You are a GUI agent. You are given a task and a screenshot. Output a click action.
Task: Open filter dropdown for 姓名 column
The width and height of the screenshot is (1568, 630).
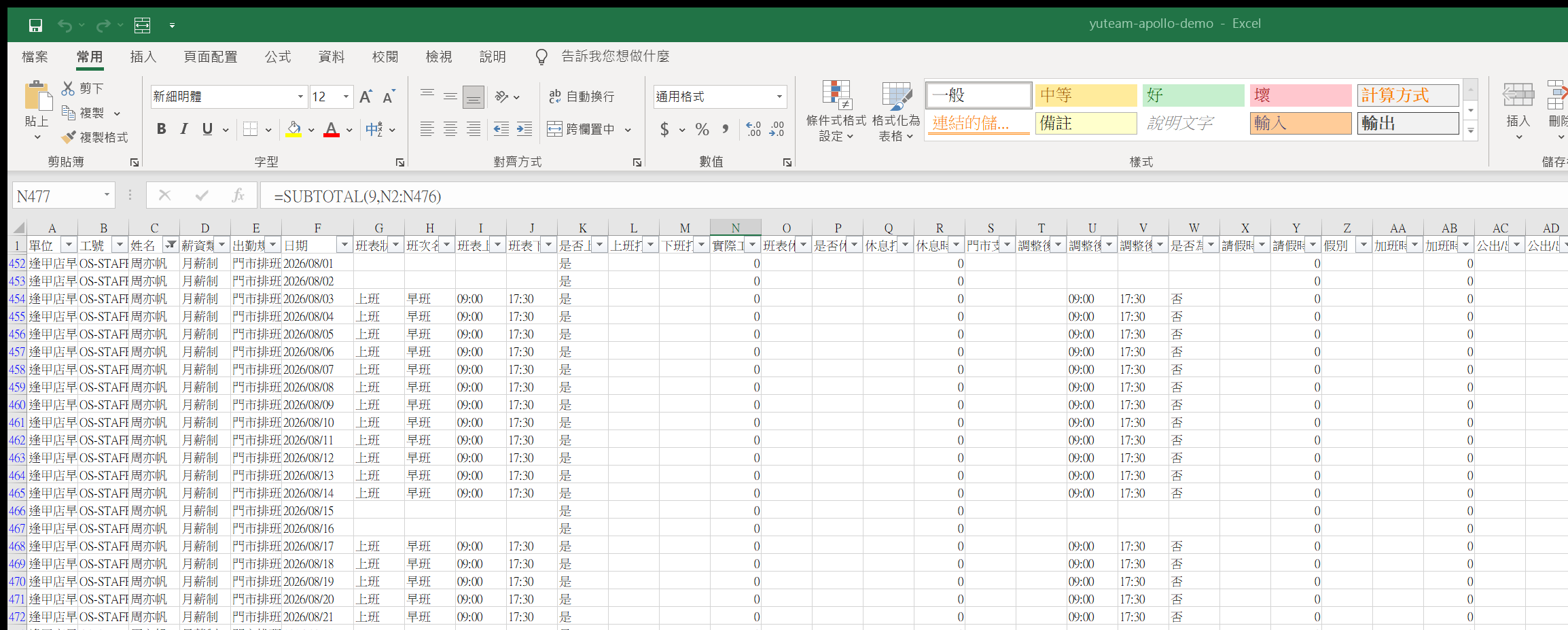[171, 245]
